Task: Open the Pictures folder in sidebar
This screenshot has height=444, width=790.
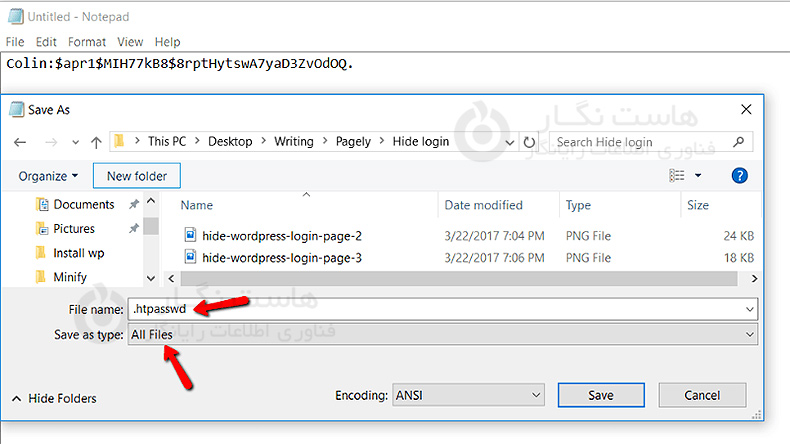Action: coord(74,229)
